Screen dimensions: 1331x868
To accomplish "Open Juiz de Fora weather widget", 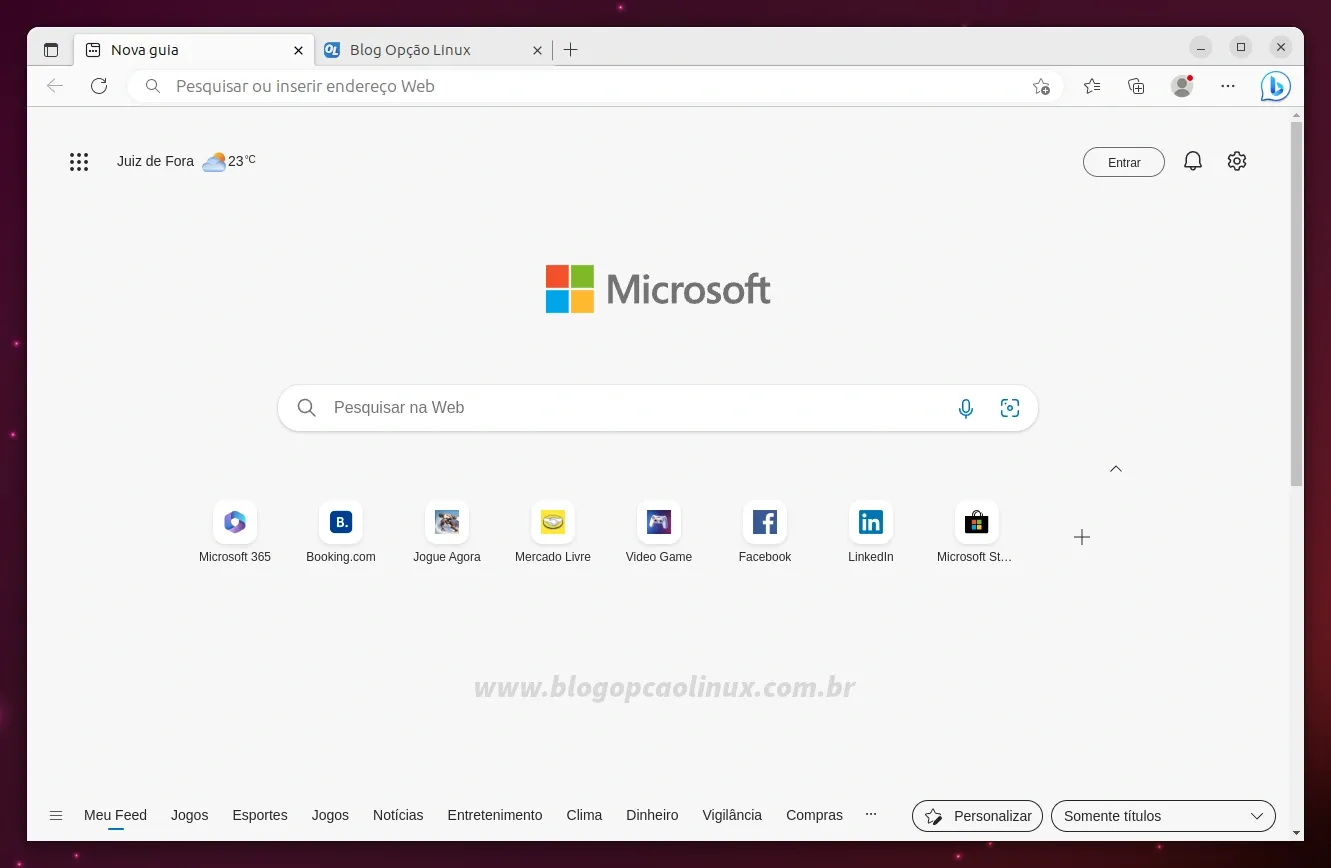I will [186, 161].
